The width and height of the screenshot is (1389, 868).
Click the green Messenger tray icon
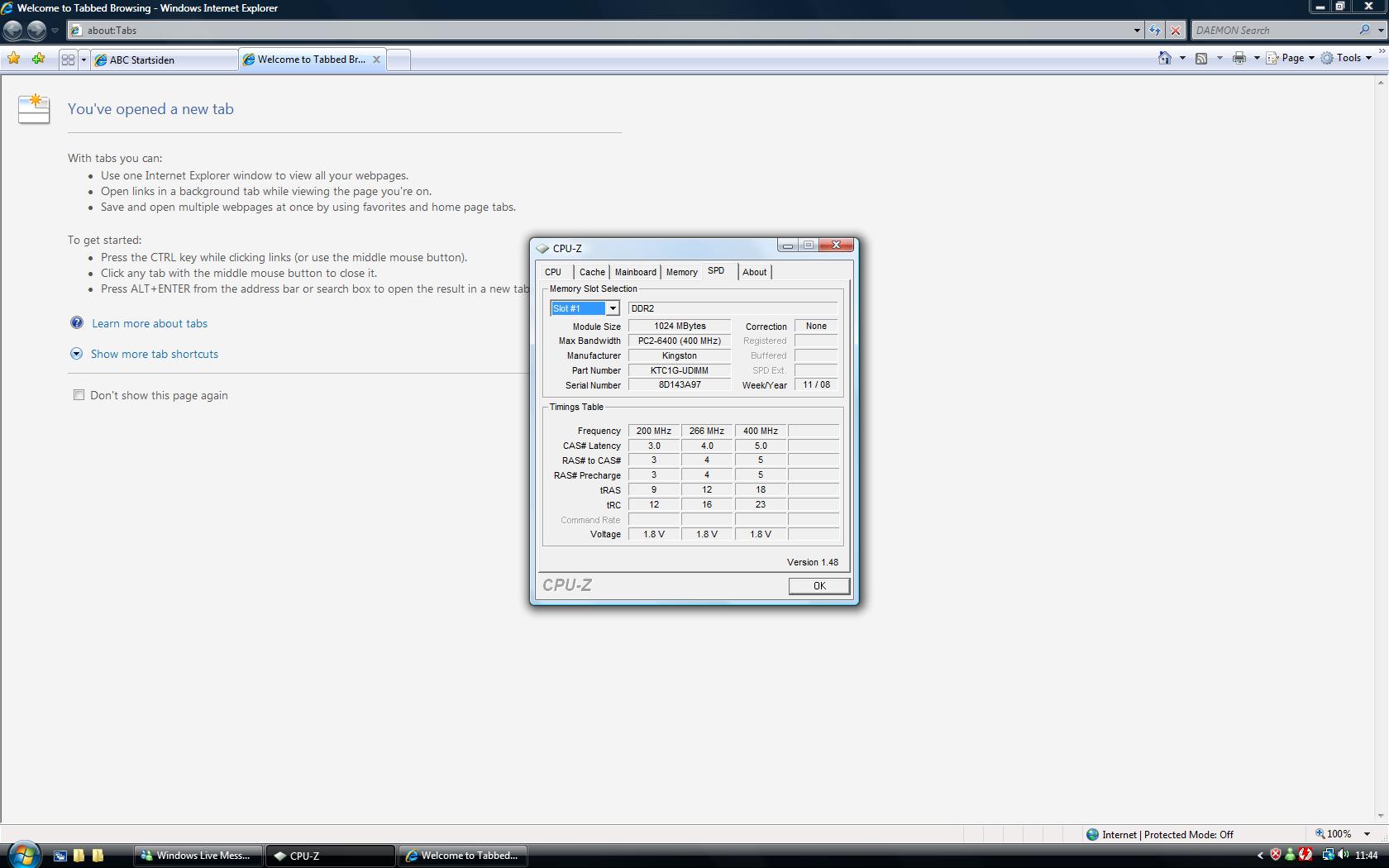click(x=1290, y=855)
